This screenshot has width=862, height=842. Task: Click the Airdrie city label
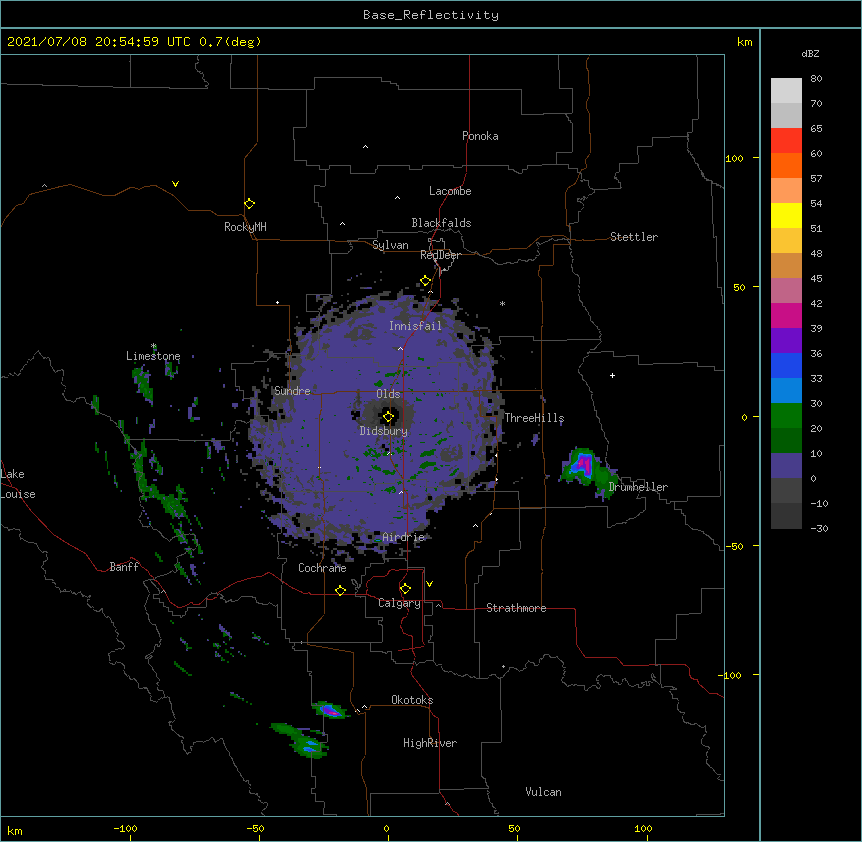[x=403, y=537]
